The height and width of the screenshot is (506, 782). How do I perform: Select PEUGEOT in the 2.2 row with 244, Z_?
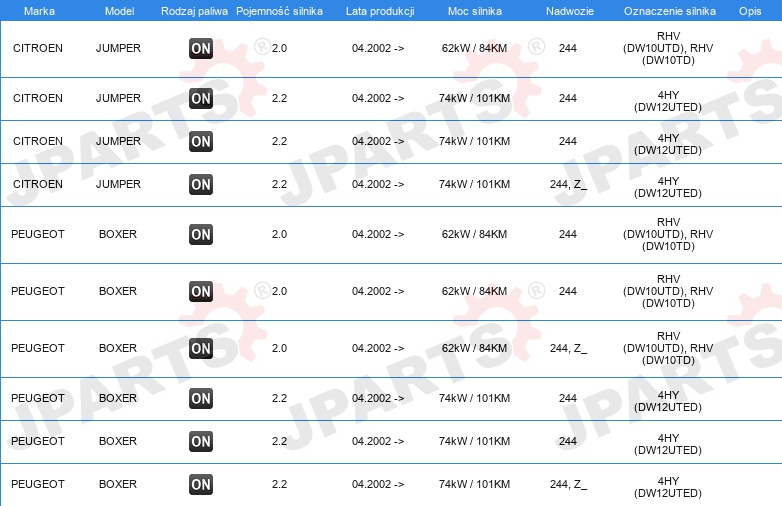tap(38, 485)
